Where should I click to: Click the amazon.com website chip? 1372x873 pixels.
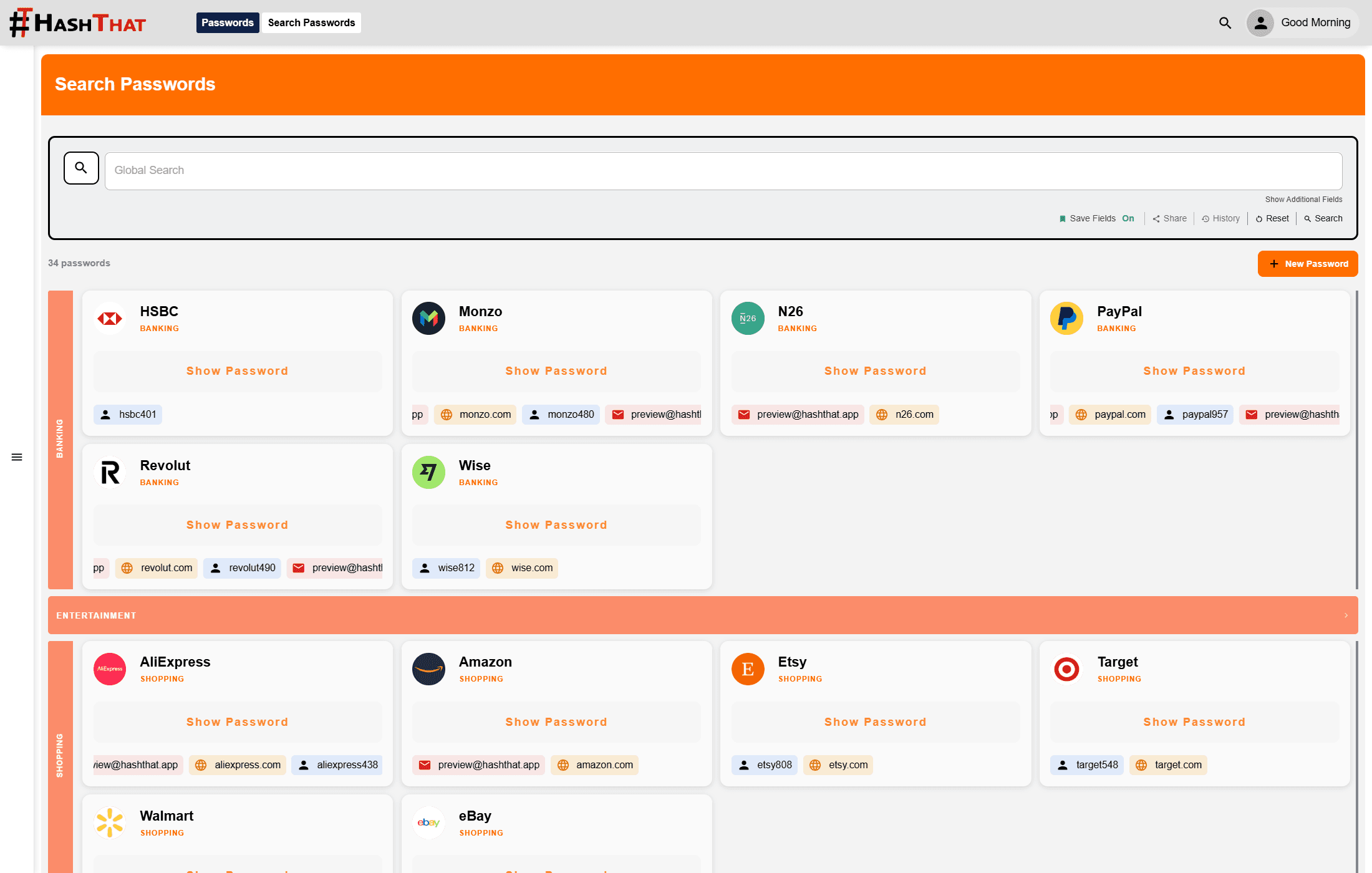(x=594, y=764)
